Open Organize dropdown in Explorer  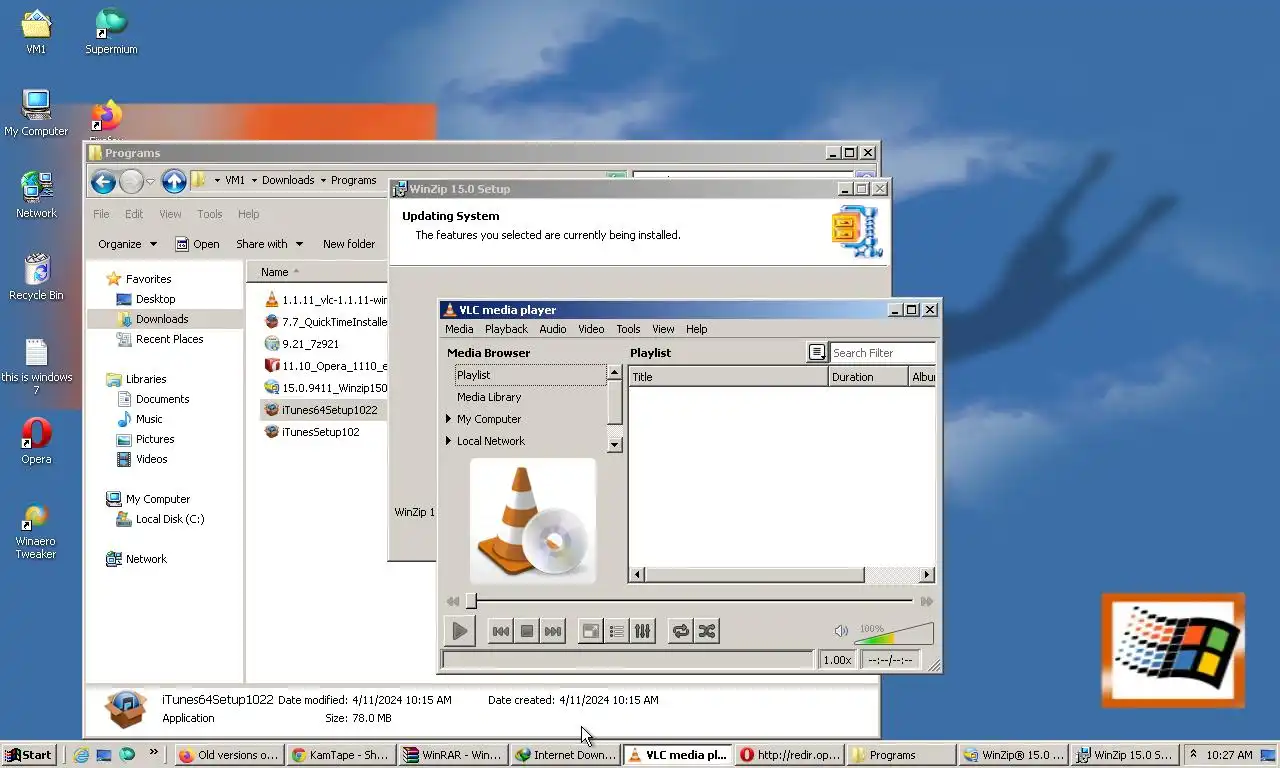coord(127,244)
